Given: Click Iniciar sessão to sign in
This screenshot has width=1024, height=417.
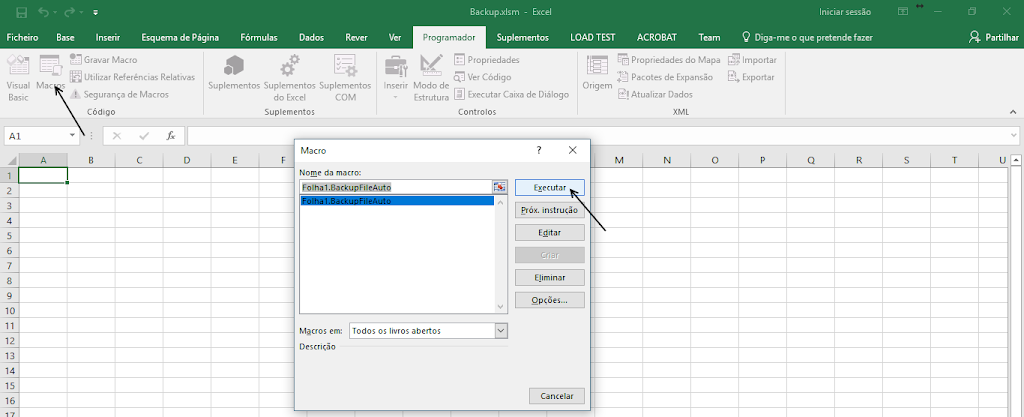Looking at the screenshot, I should 845,12.
